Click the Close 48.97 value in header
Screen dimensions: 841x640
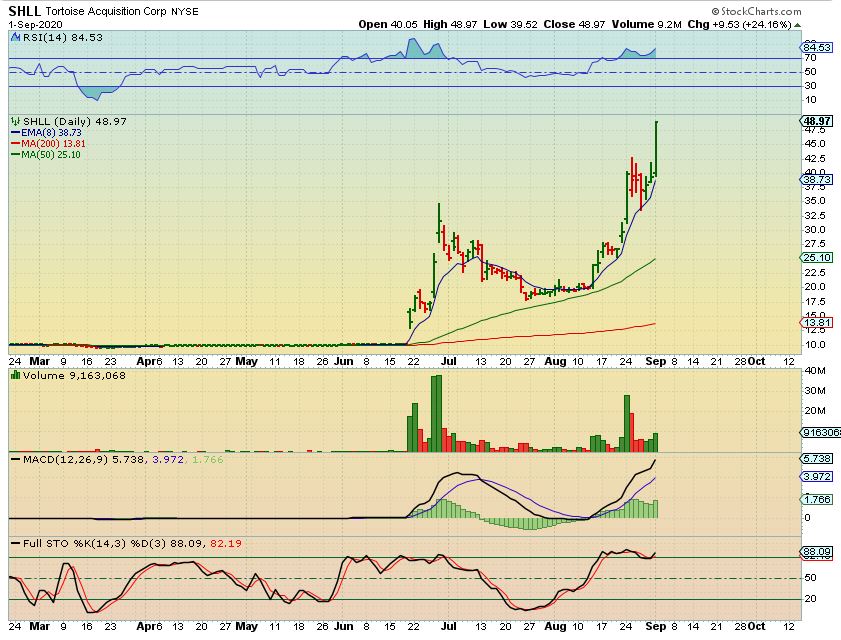tap(574, 24)
